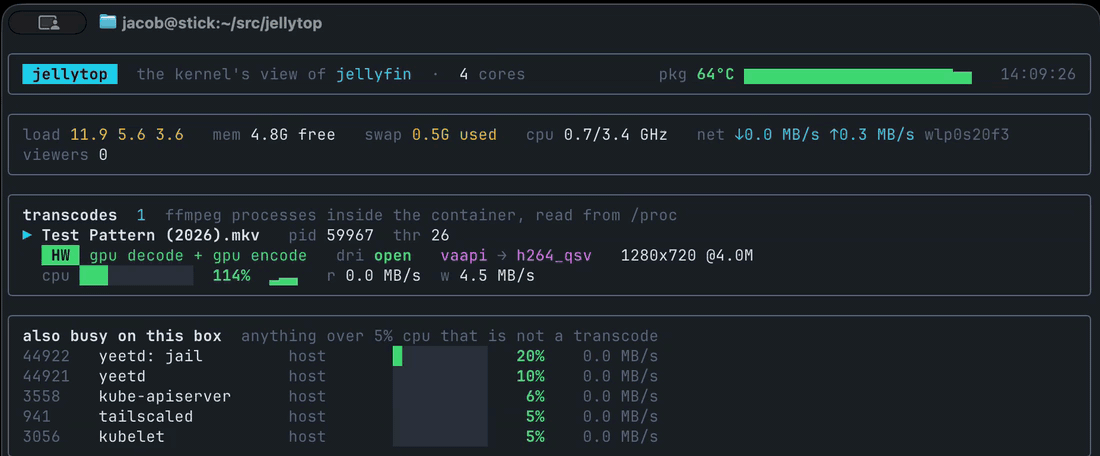This screenshot has height=456, width=1100.
Task: Select the interface name wlp0s20f3
Action: point(967,135)
